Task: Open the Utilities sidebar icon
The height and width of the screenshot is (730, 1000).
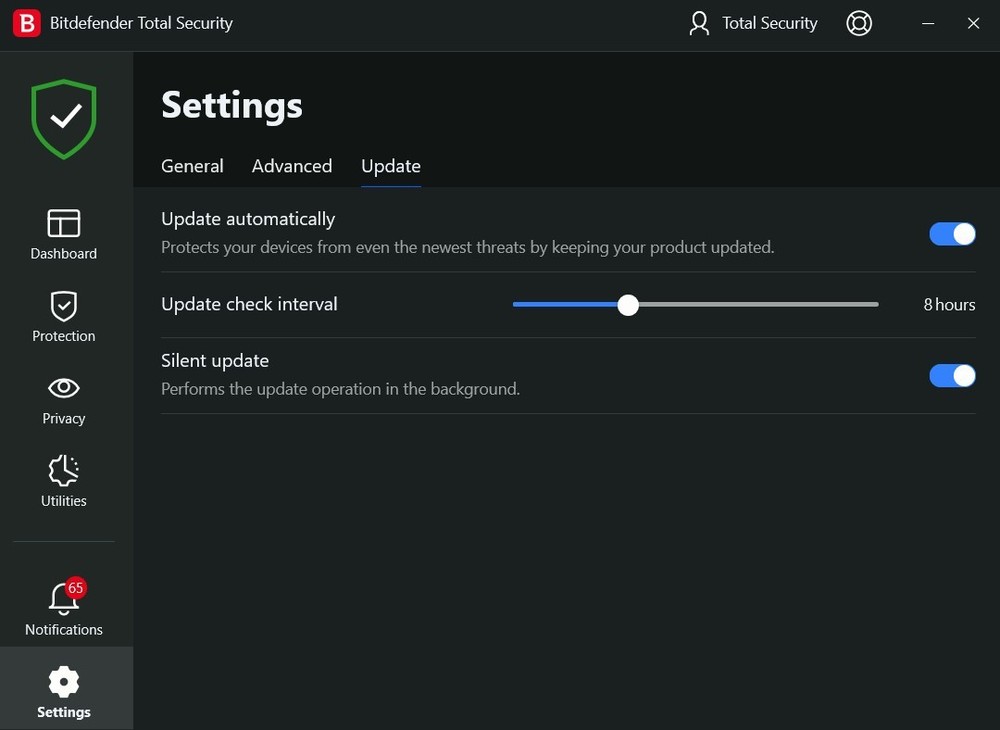Action: 63,471
